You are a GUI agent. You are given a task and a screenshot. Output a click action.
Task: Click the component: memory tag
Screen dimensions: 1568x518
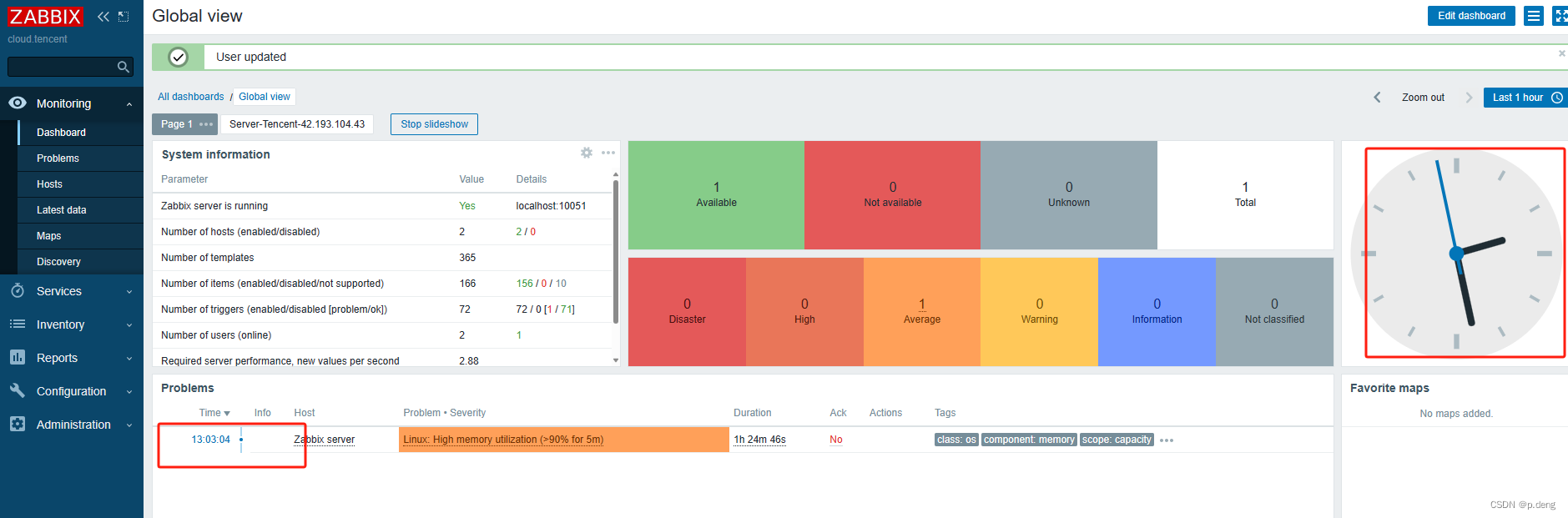tap(1029, 440)
